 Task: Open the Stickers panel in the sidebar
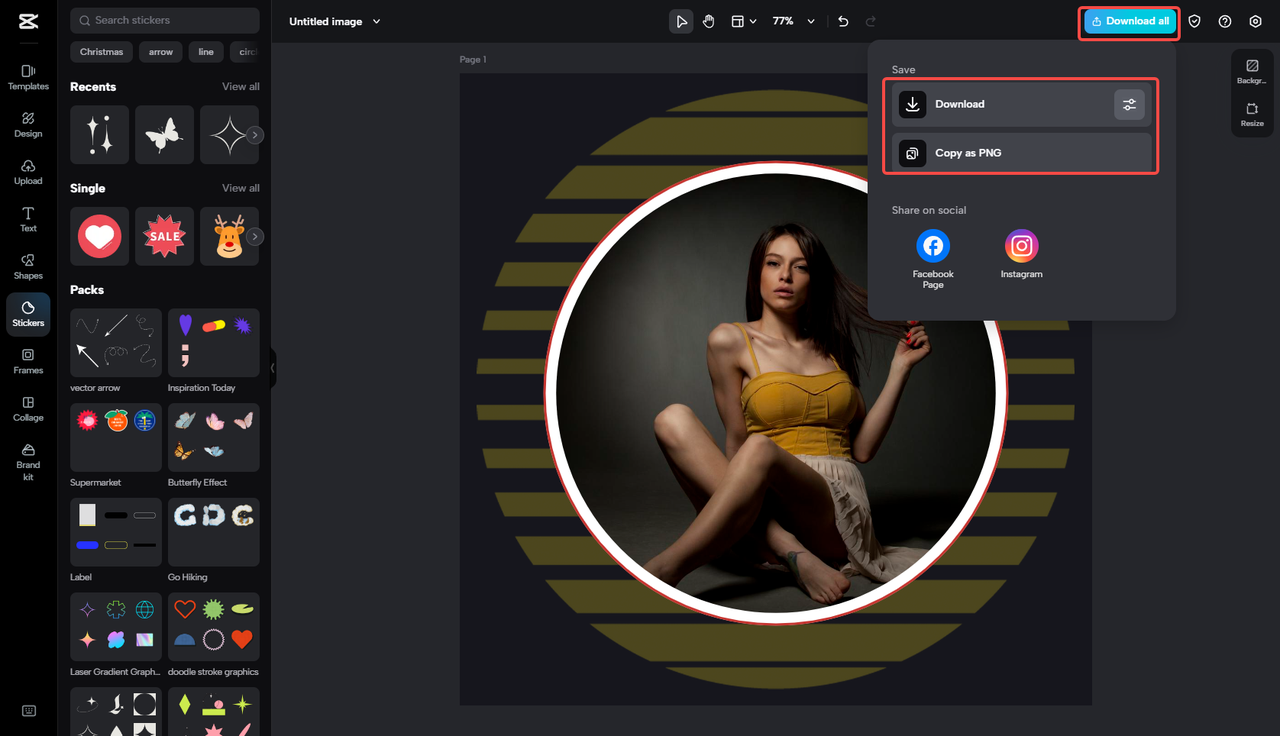[27, 313]
